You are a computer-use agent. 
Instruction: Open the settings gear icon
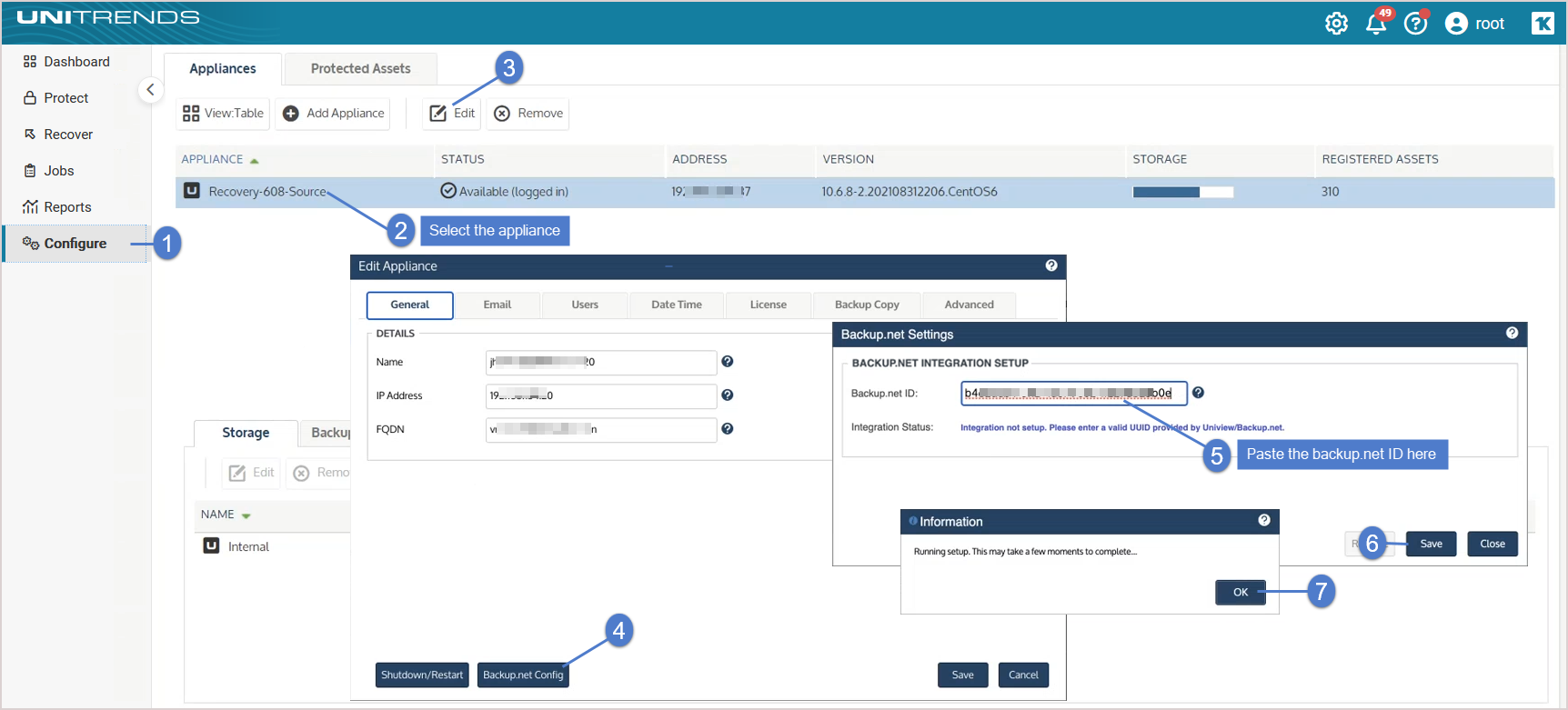pyautogui.click(x=1336, y=24)
